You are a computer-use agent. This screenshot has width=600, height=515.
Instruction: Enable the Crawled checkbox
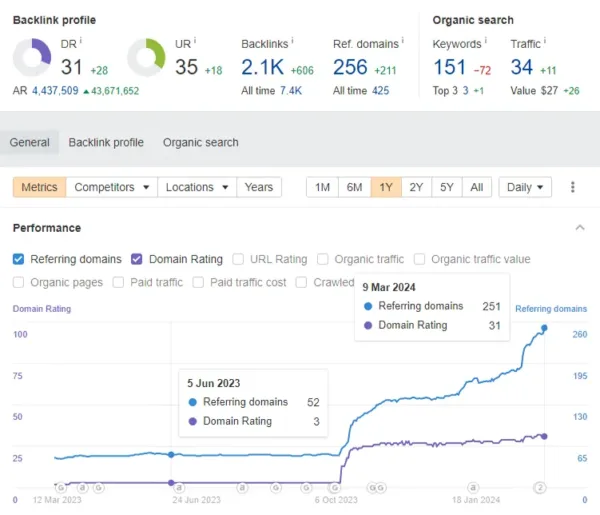(x=301, y=282)
